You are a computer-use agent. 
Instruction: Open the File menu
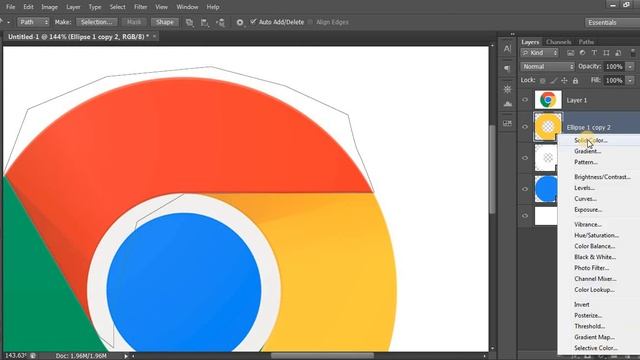point(11,7)
